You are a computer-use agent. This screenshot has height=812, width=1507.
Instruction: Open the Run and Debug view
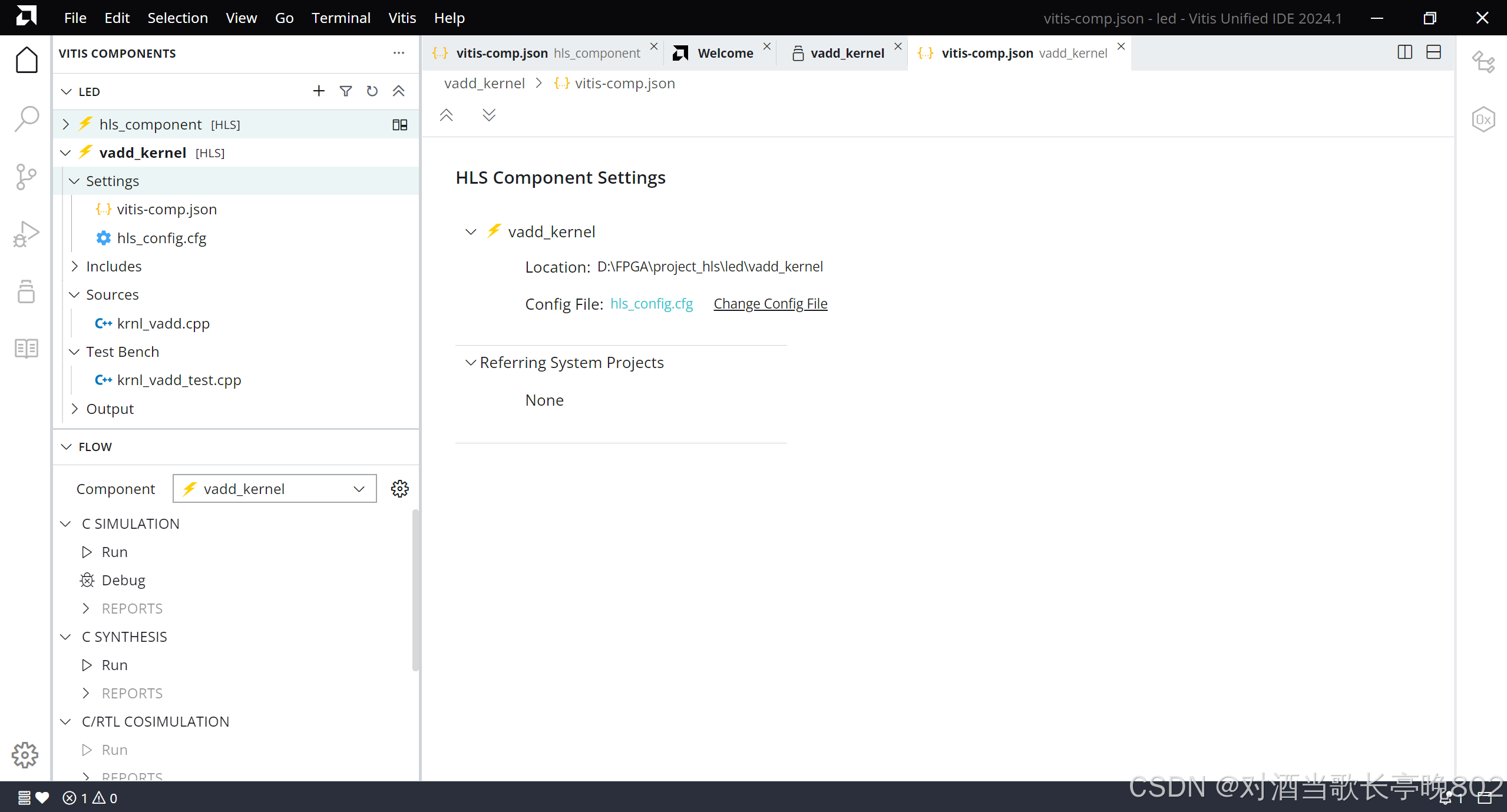point(27,234)
